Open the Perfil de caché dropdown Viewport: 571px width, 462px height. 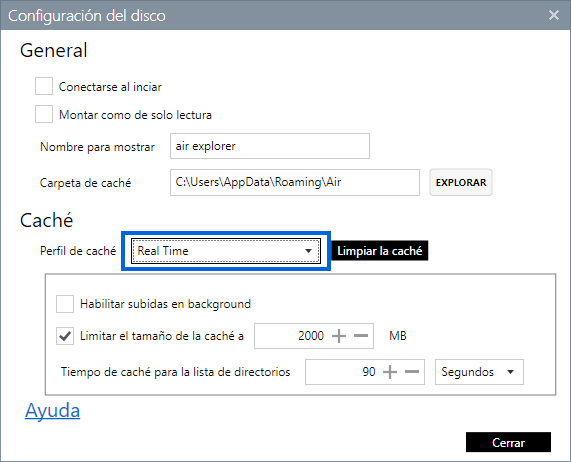pos(225,251)
